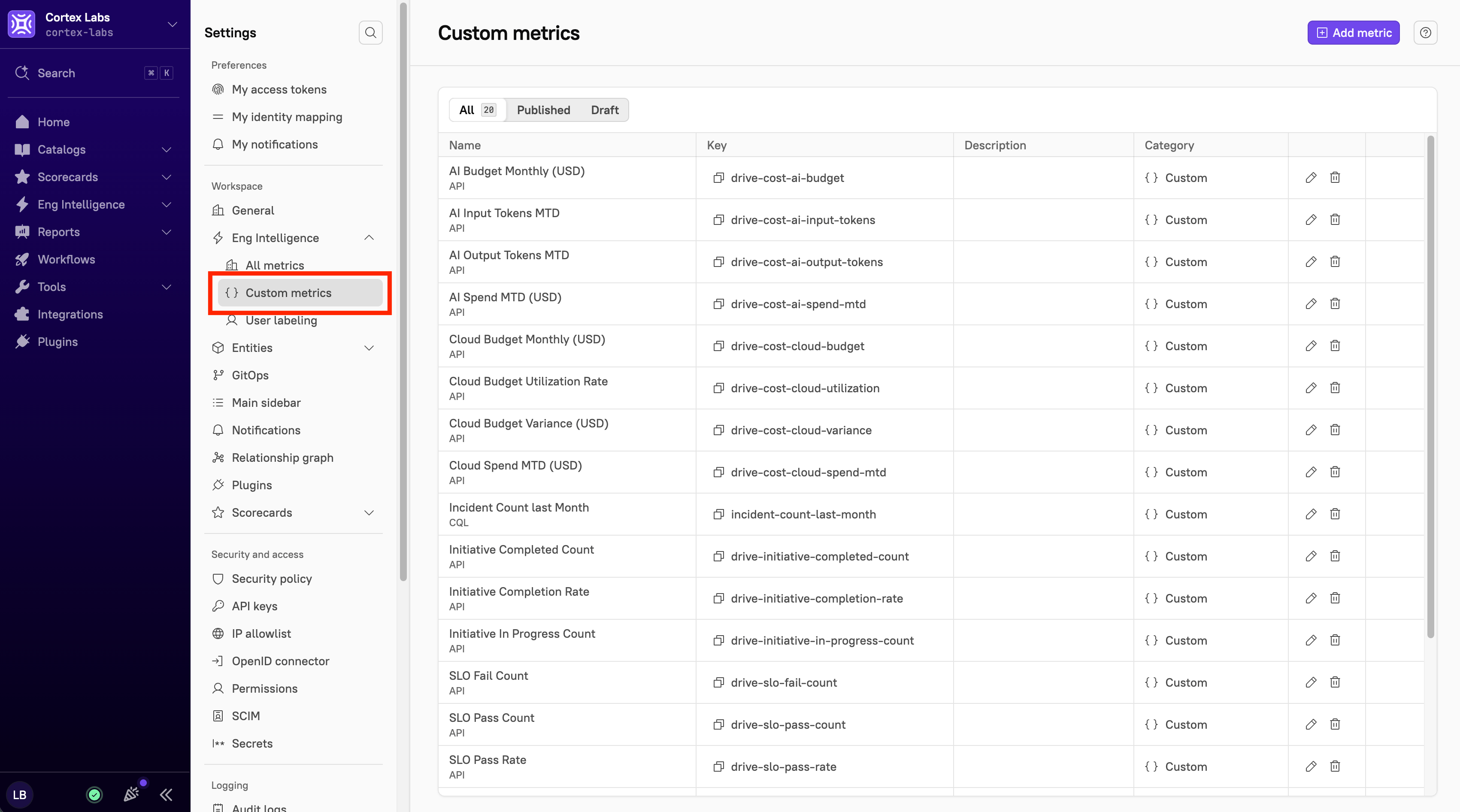This screenshot has height=812, width=1460.
Task: Edit the SLO Pass Rate metric
Action: coord(1311,767)
